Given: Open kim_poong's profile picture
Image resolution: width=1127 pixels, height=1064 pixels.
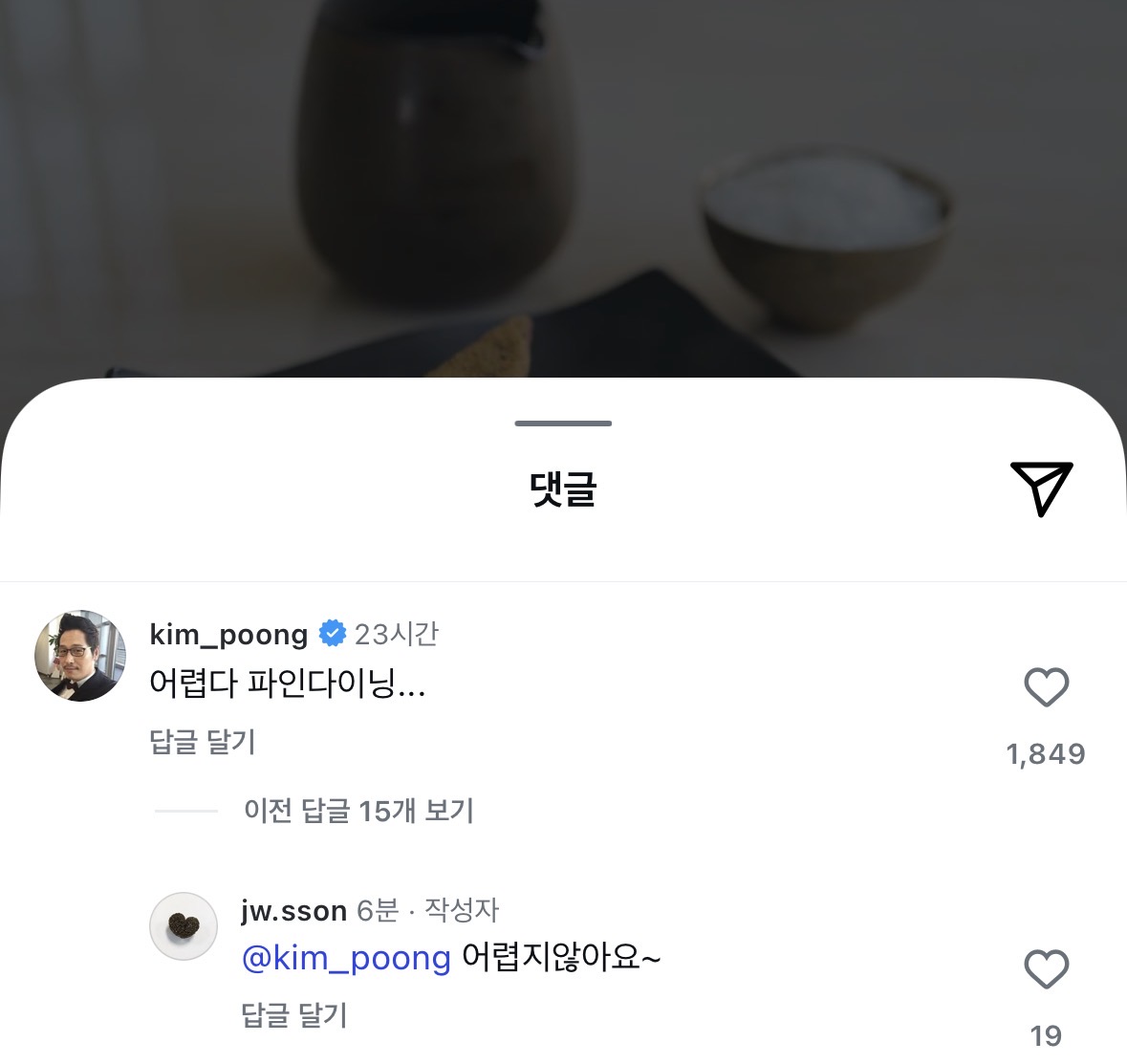Looking at the screenshot, I should coord(80,656).
